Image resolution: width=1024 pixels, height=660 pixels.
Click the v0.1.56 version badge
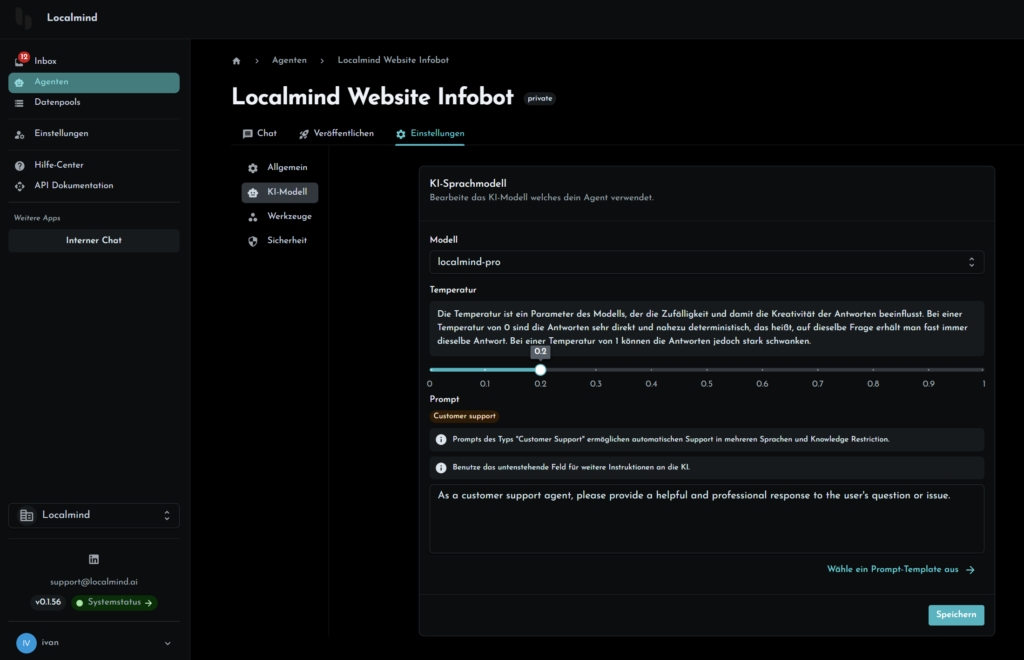click(x=48, y=603)
